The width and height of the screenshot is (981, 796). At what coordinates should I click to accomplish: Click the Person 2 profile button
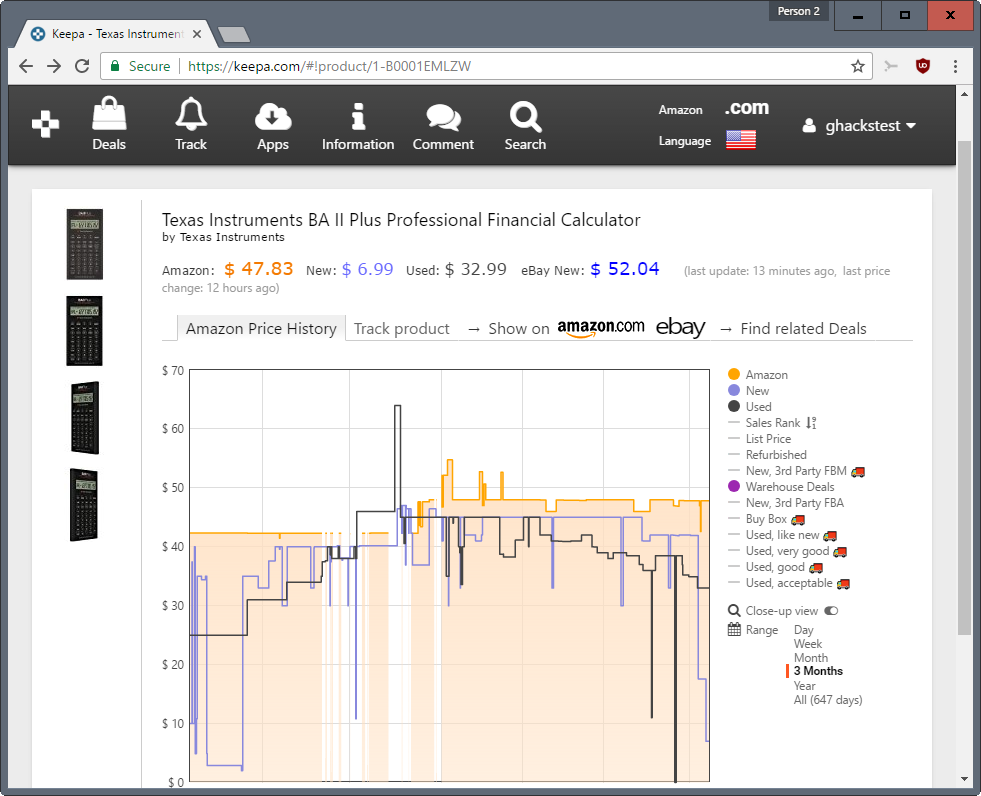click(x=798, y=11)
